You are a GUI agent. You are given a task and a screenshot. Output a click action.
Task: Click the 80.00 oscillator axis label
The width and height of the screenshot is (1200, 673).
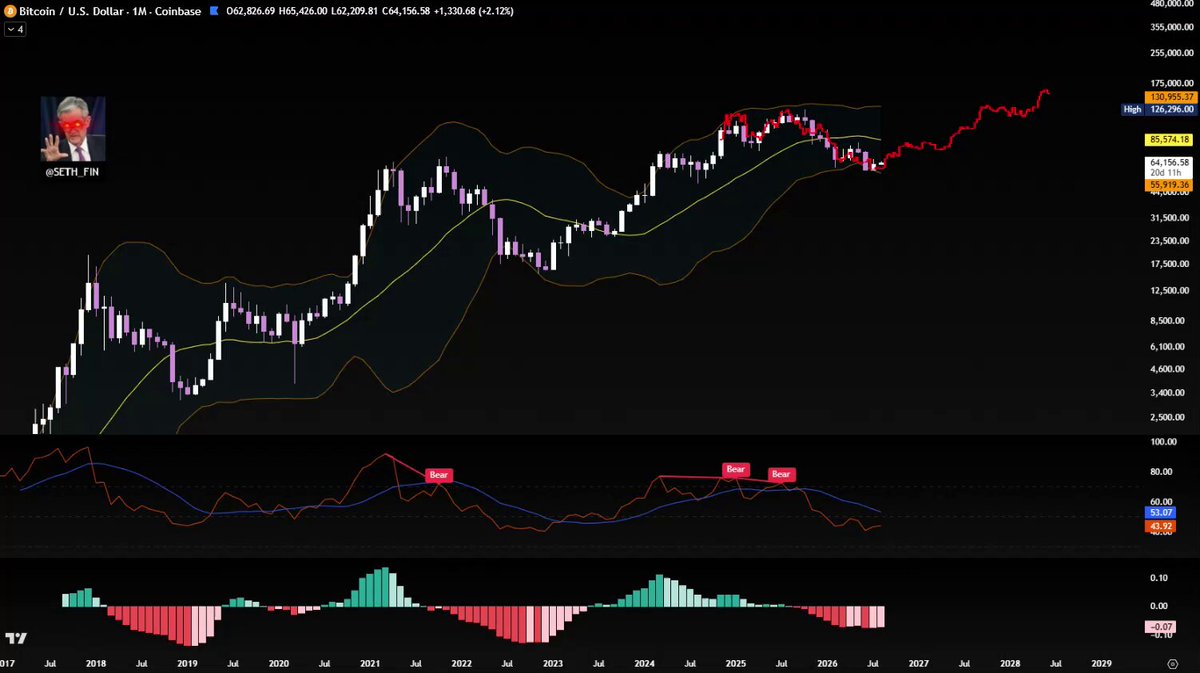coord(1163,472)
